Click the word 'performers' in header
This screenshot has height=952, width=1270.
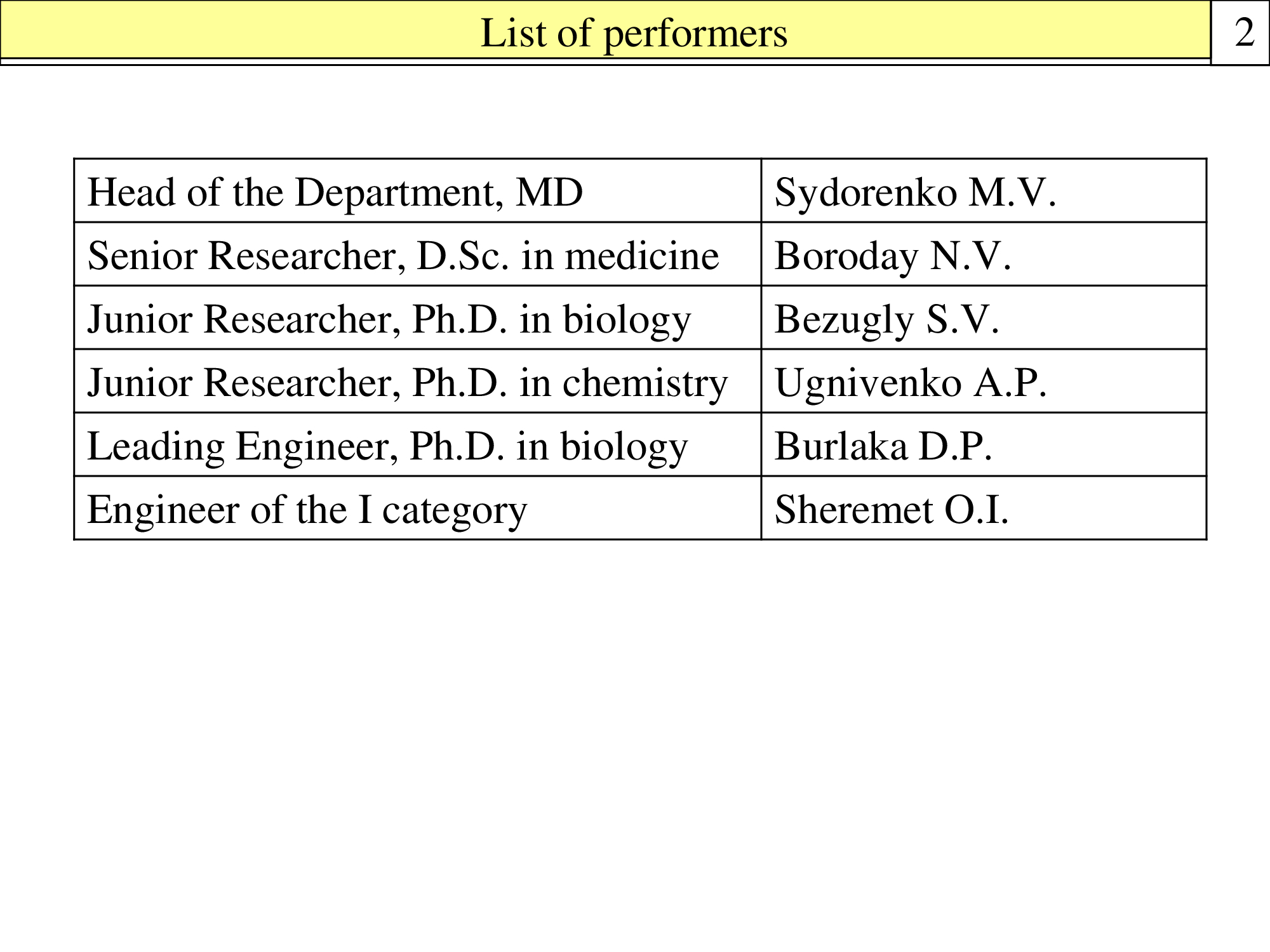pyautogui.click(x=695, y=35)
